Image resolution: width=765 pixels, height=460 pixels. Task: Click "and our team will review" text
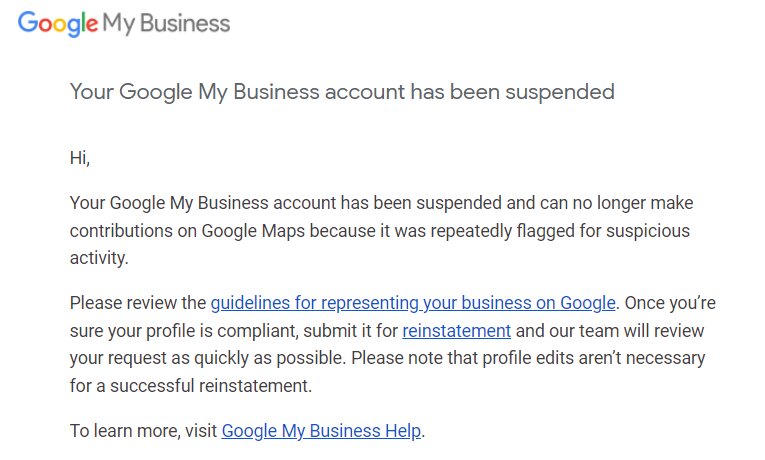(x=610, y=331)
